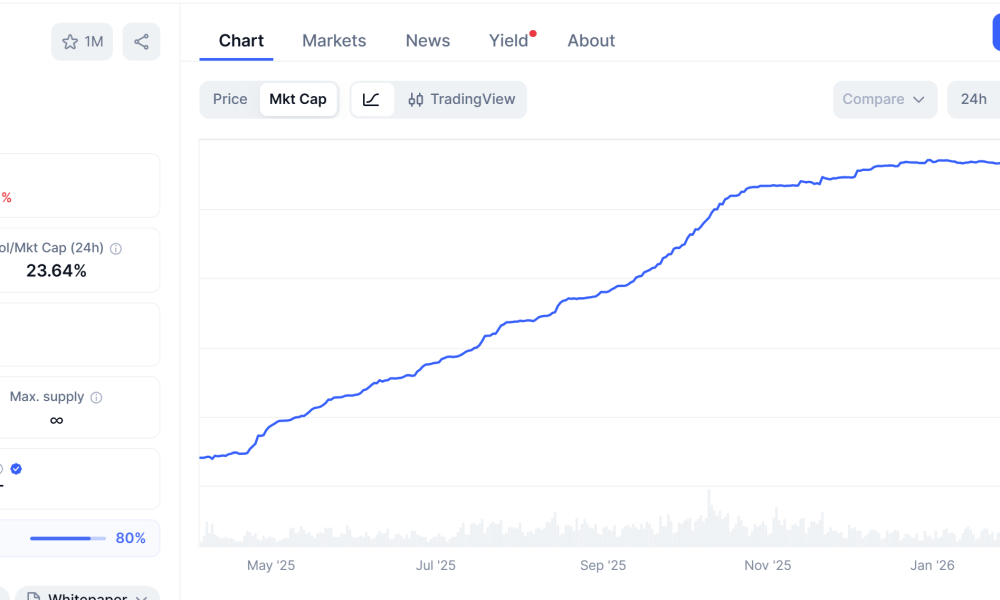Click the 80% progress bar

tap(67, 538)
